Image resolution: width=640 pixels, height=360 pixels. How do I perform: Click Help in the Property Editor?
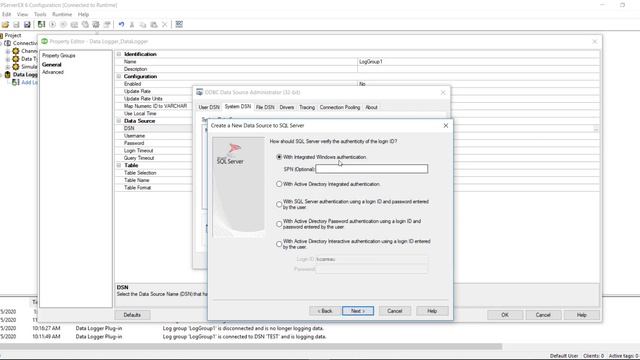[x=582, y=315]
